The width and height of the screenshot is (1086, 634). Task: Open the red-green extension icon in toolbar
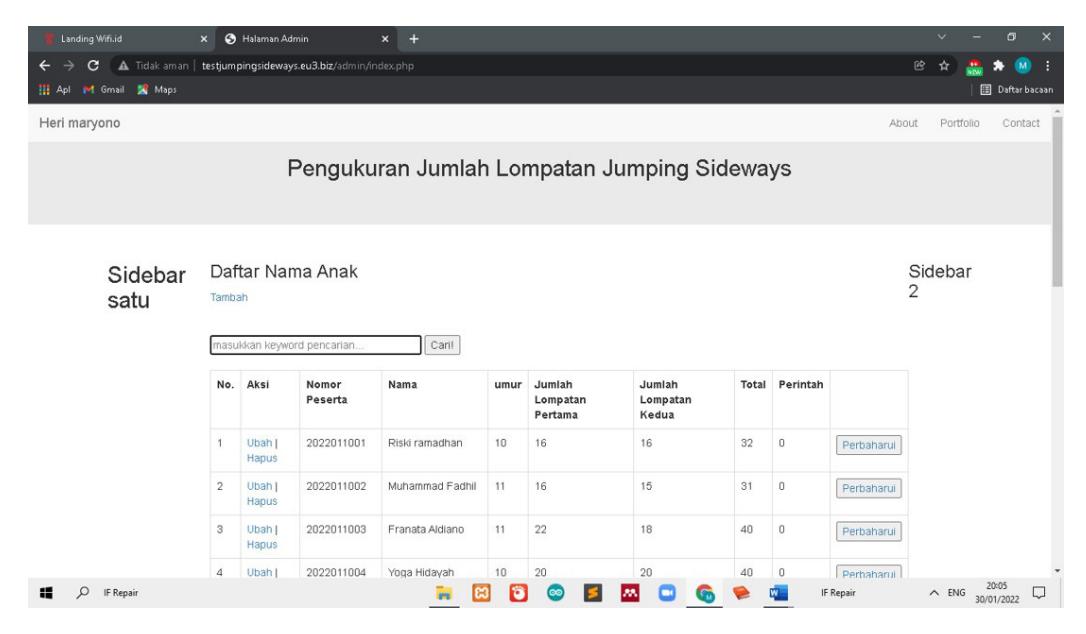974,67
